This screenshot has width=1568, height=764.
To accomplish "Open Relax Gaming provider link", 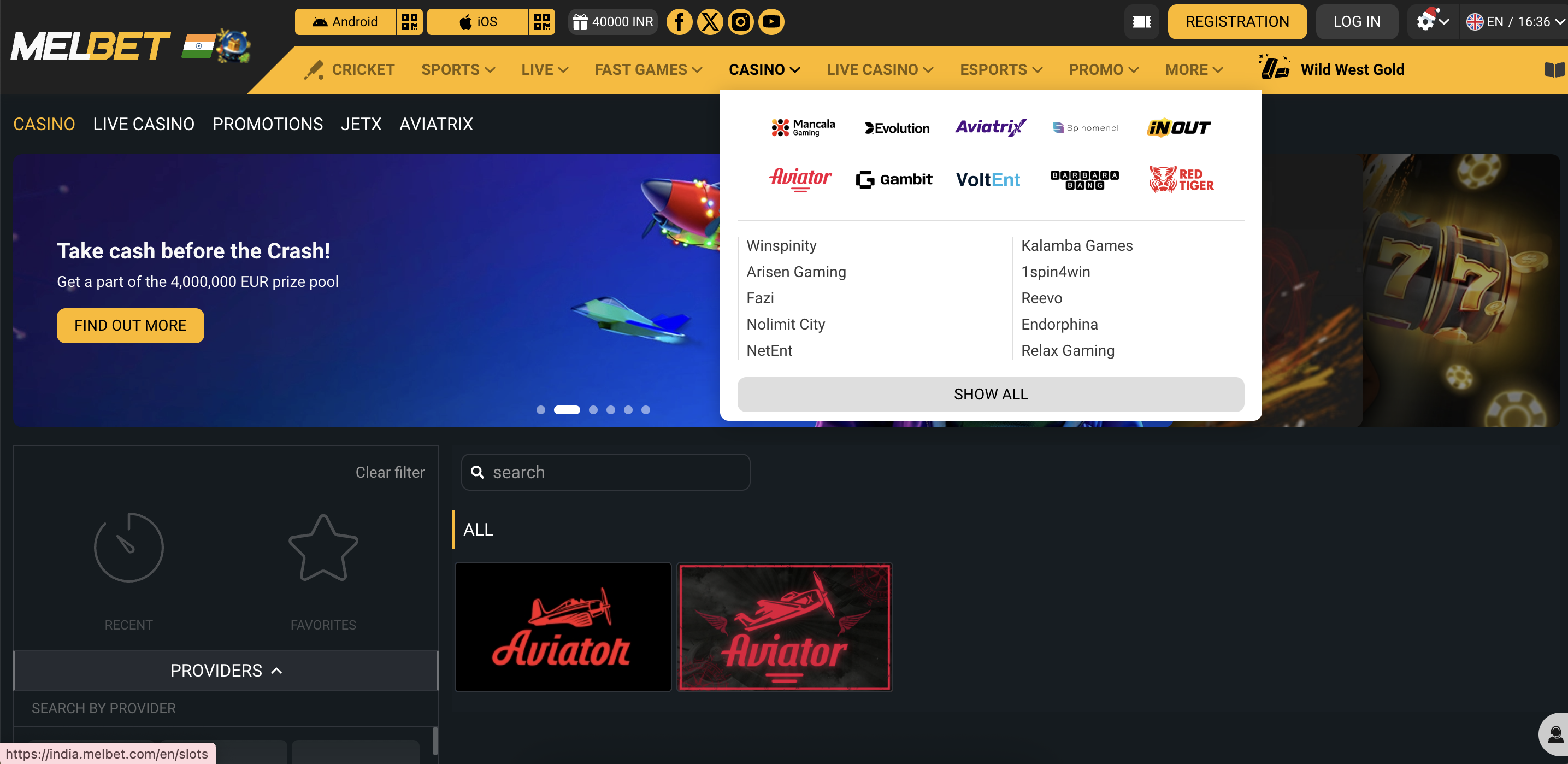I will pos(1068,350).
